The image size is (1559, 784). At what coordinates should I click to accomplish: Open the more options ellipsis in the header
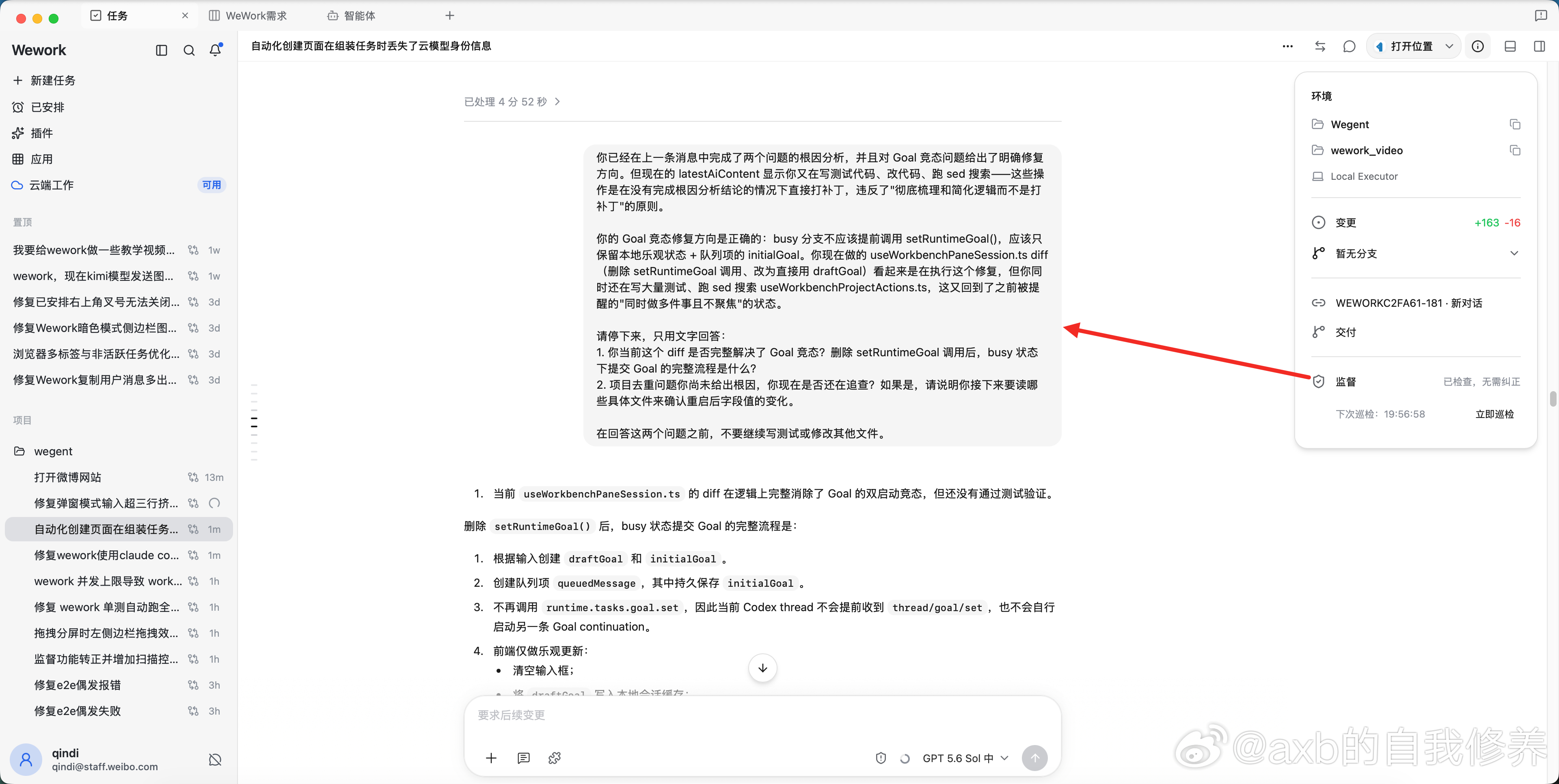tap(1287, 47)
